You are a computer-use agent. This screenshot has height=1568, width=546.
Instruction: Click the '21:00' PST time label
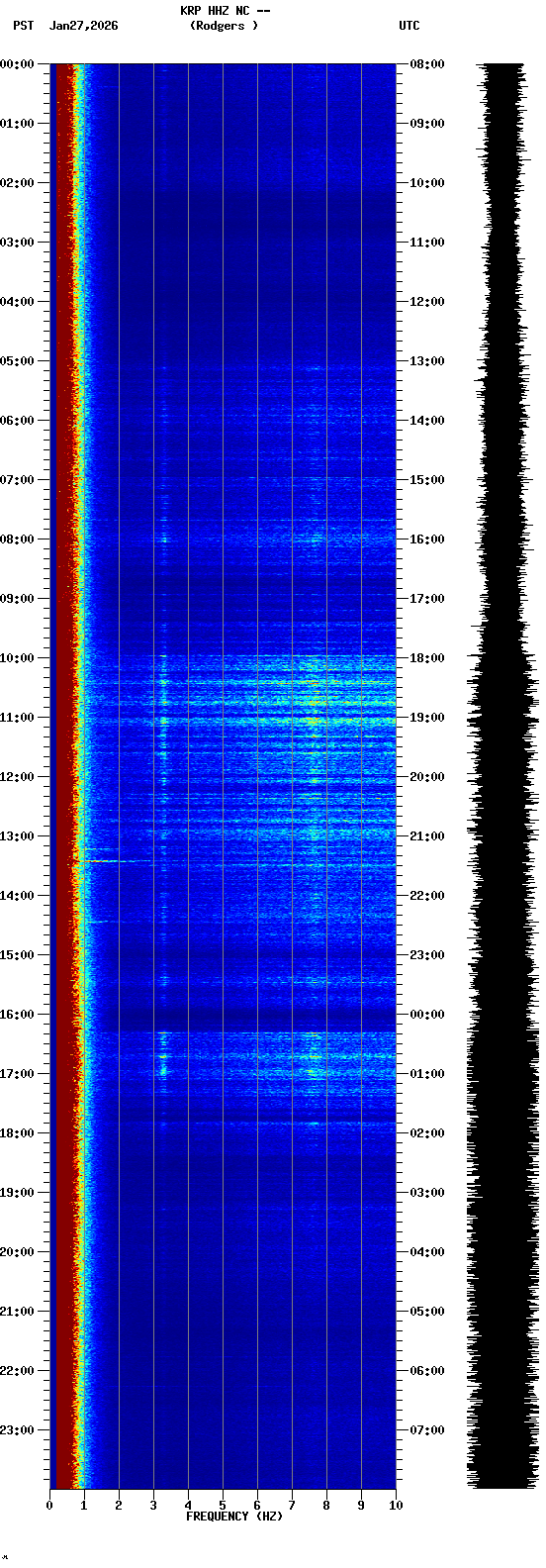pos(17,1312)
